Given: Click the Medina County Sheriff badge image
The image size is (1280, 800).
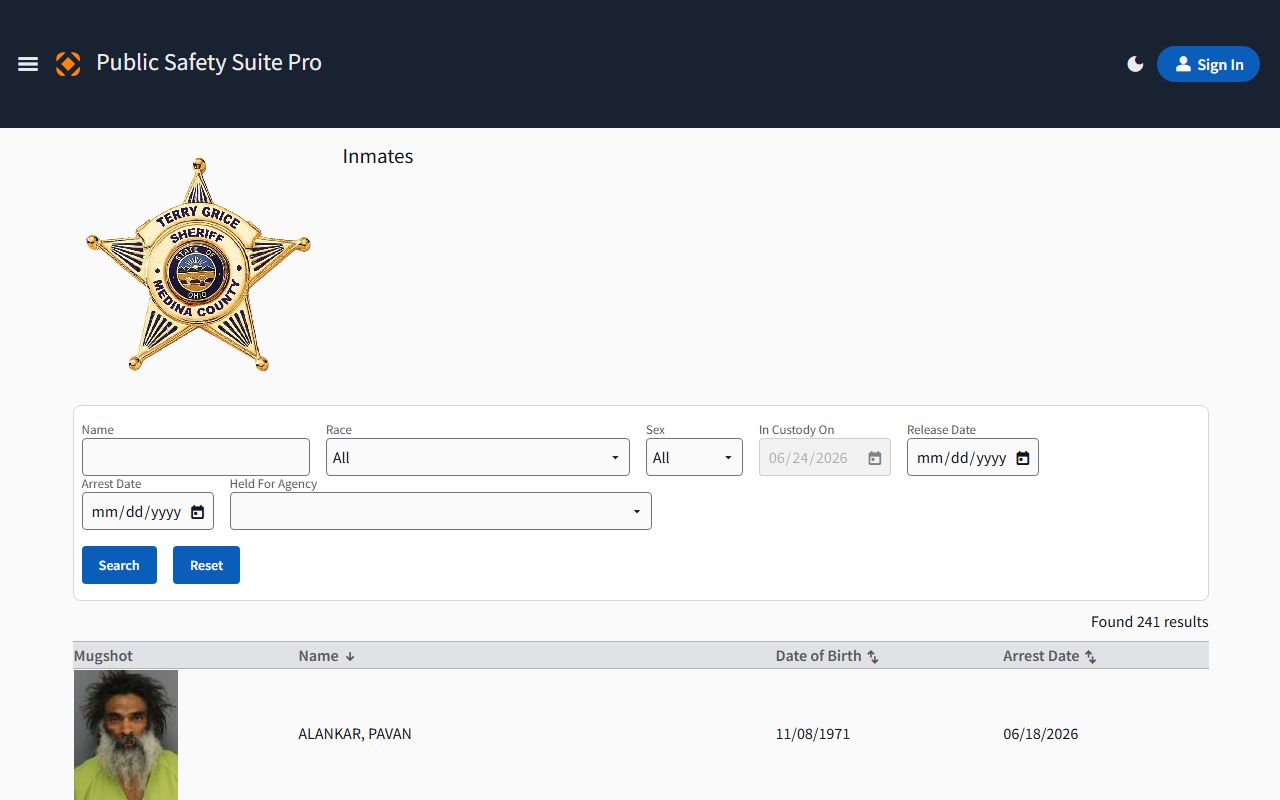Looking at the screenshot, I should pyautogui.click(x=198, y=265).
